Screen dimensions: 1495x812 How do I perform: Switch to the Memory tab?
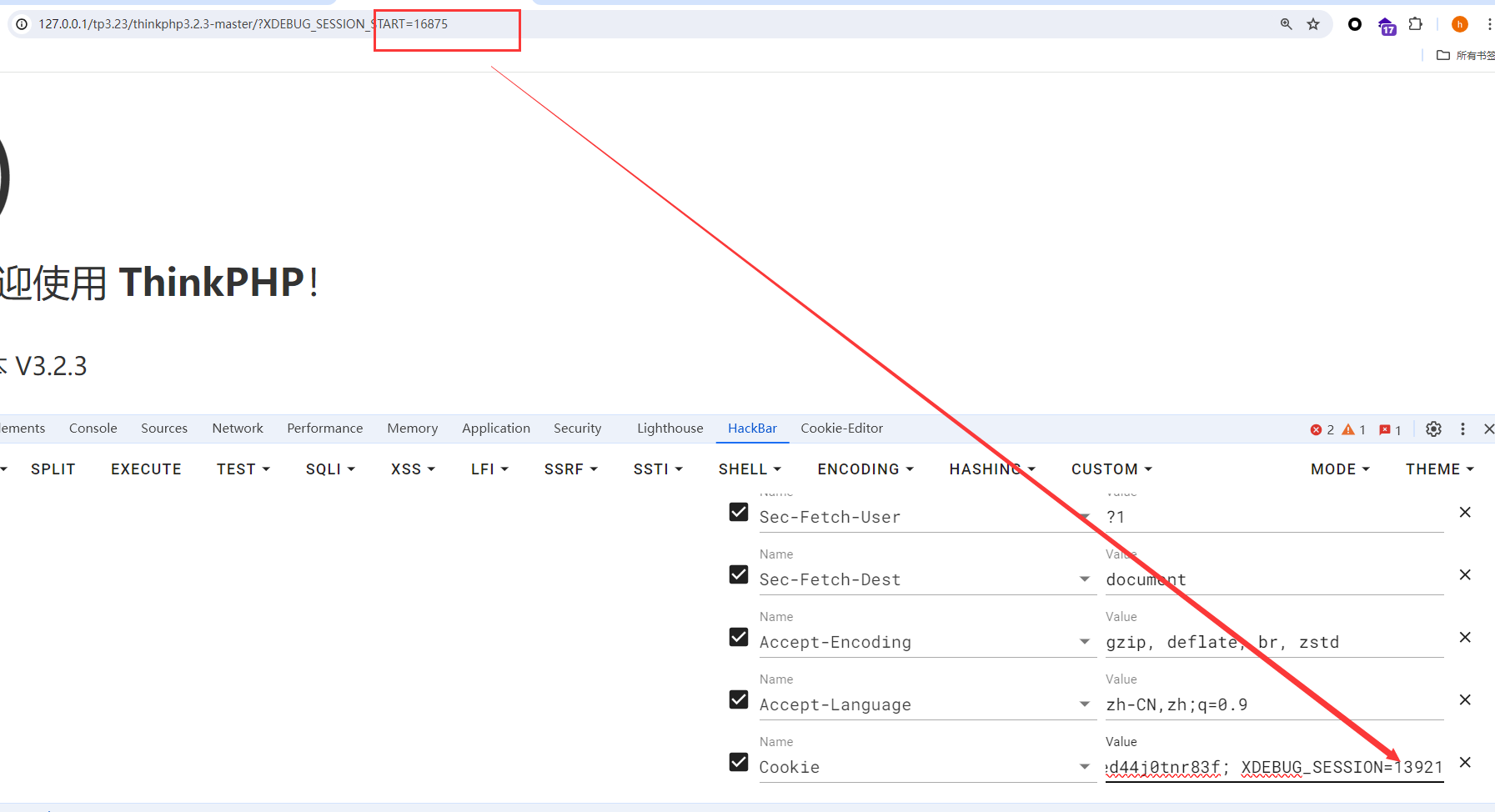(412, 429)
